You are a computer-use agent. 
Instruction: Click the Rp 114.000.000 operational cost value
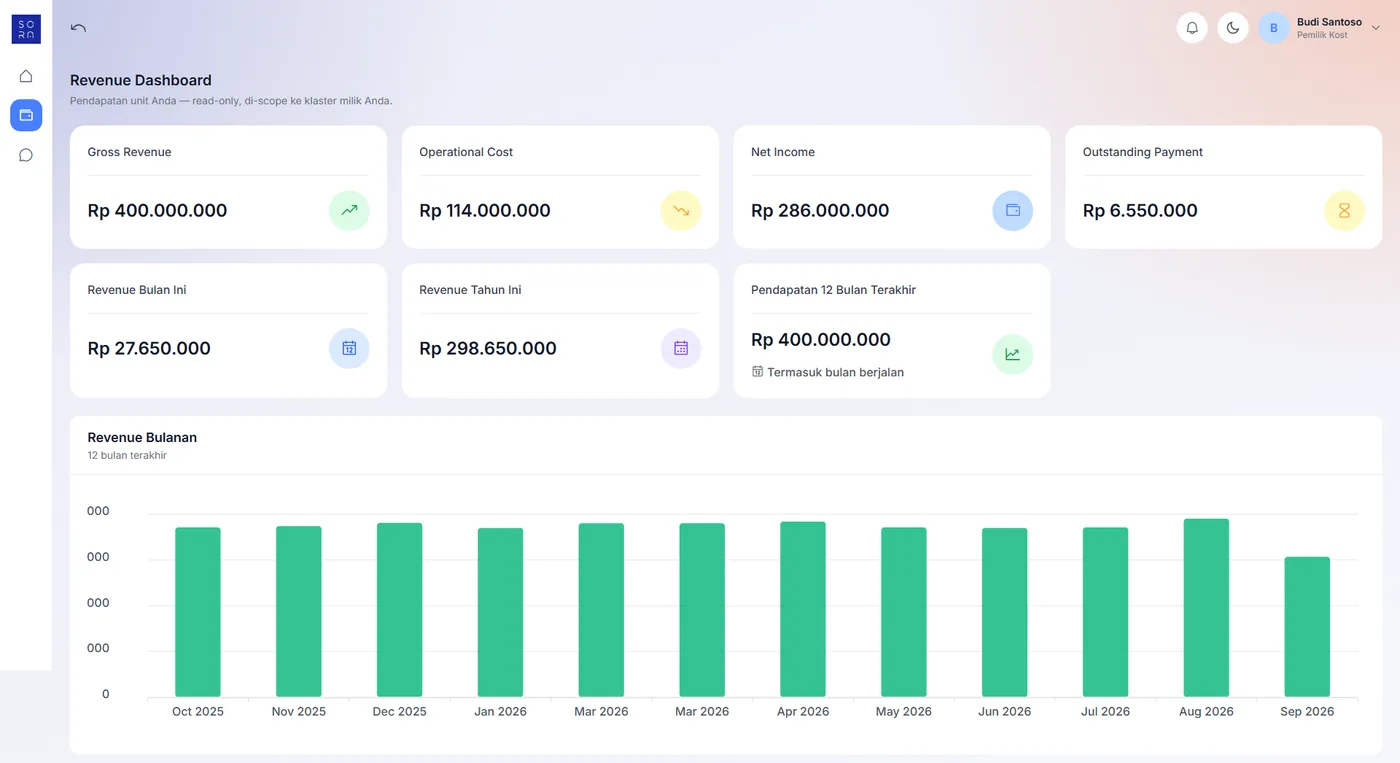[x=485, y=211]
